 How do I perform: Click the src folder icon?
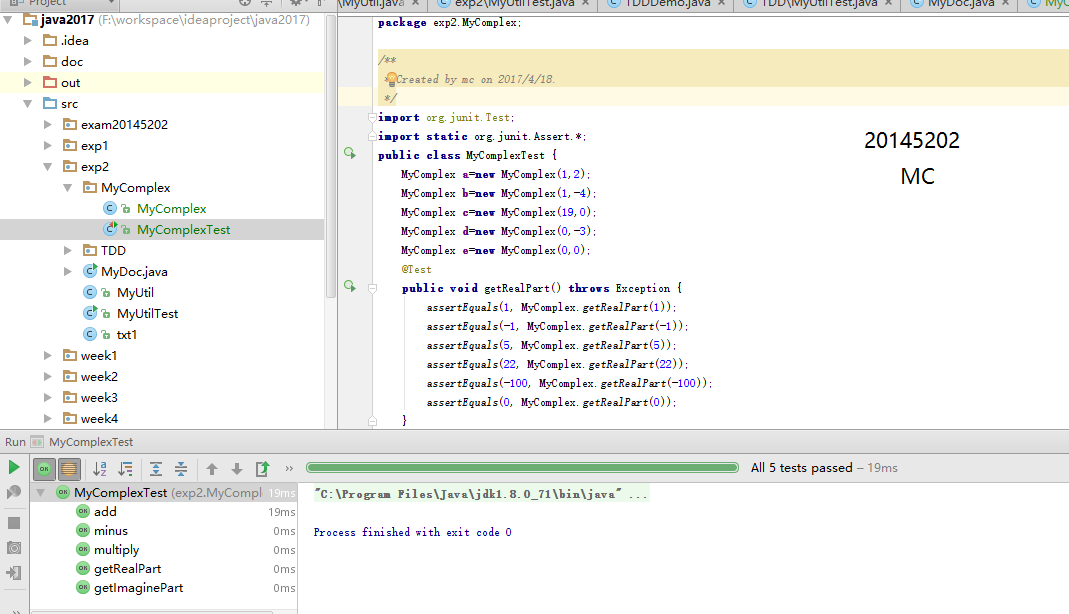click(50, 104)
